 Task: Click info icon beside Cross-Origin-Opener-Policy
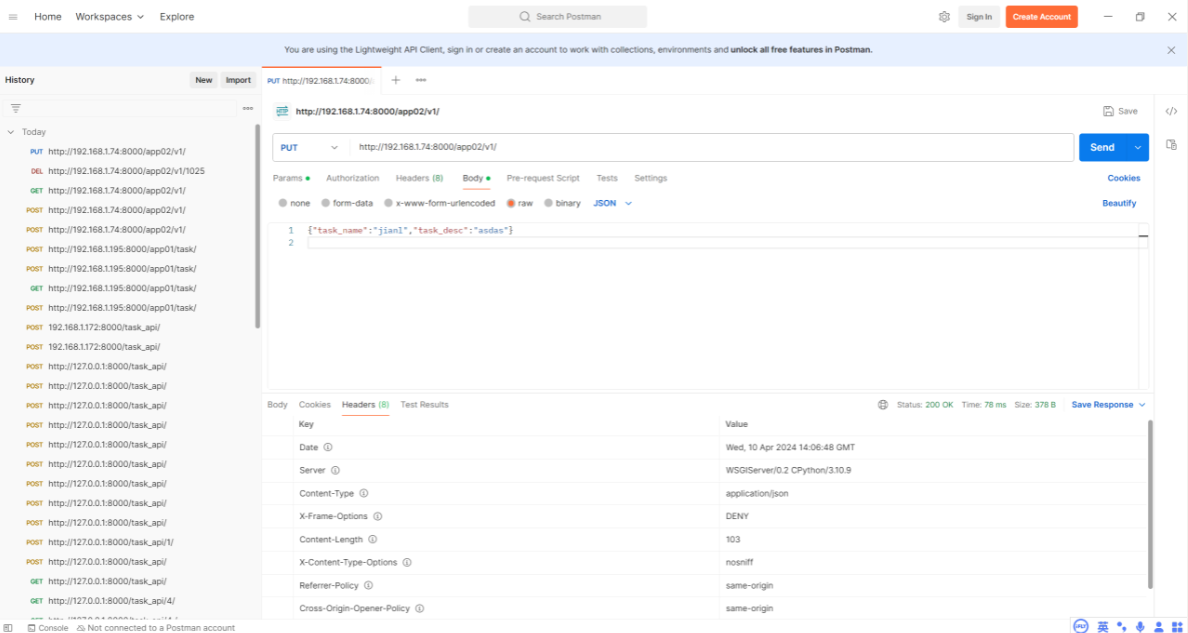pyautogui.click(x=419, y=609)
